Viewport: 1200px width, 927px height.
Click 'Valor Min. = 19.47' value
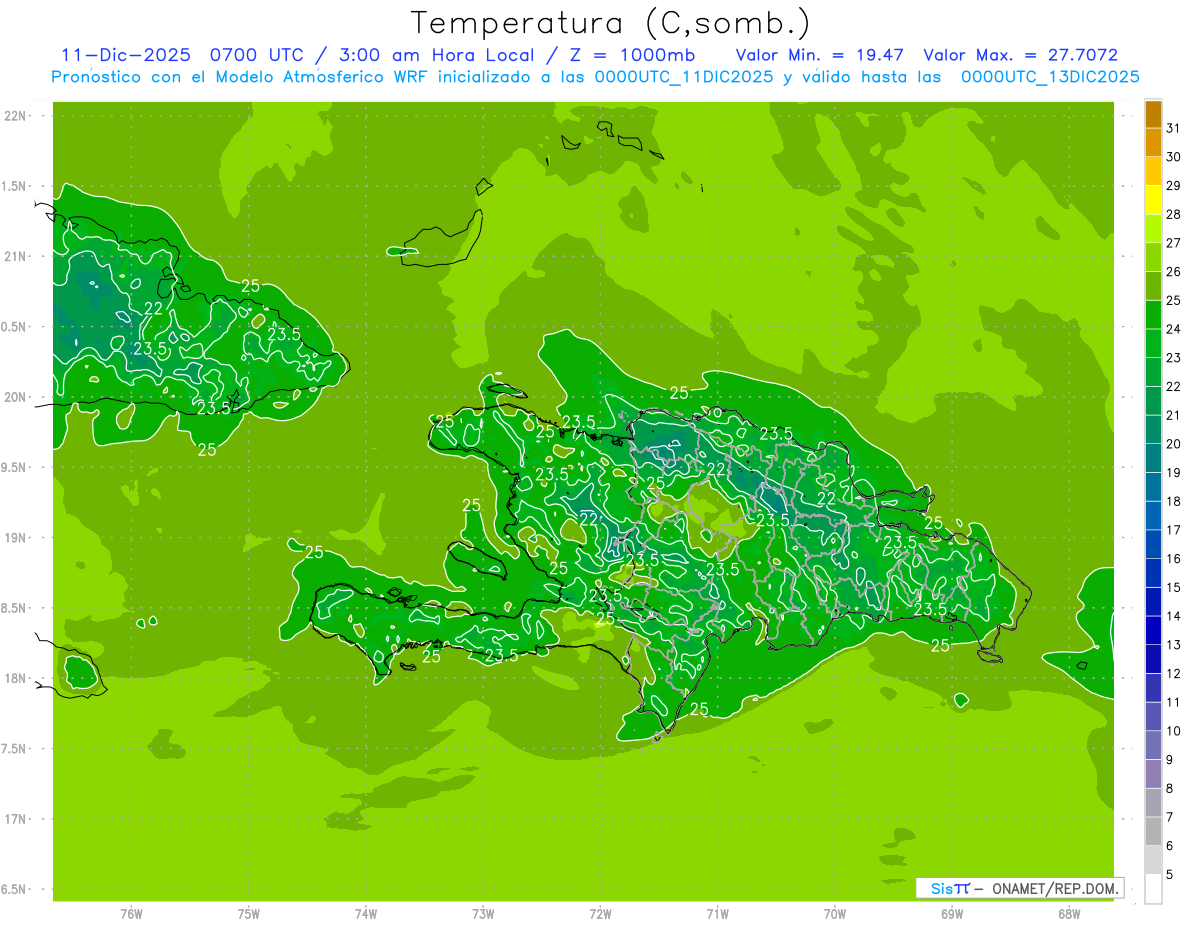point(820,55)
